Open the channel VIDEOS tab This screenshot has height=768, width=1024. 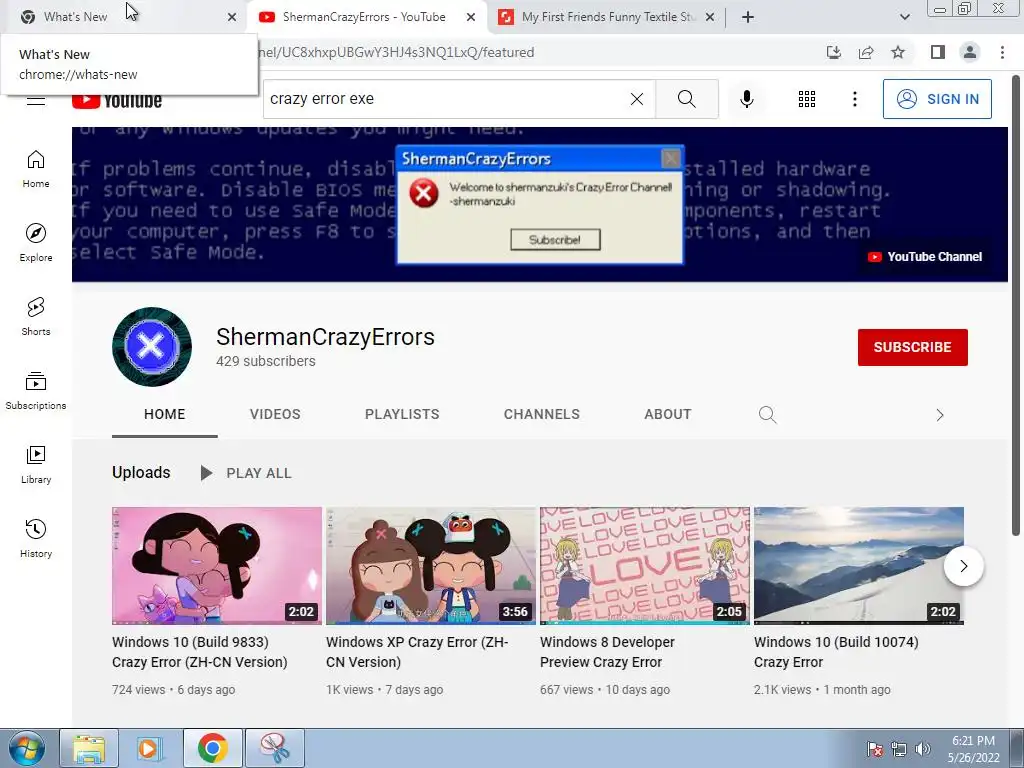275,415
